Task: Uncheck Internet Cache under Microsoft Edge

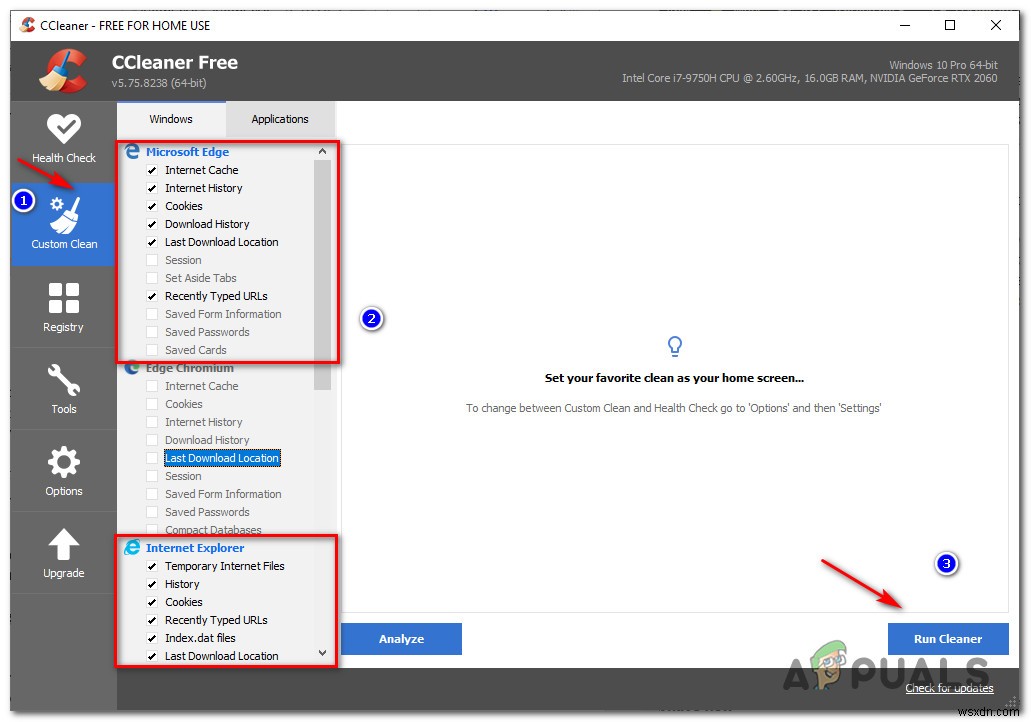Action: point(151,170)
